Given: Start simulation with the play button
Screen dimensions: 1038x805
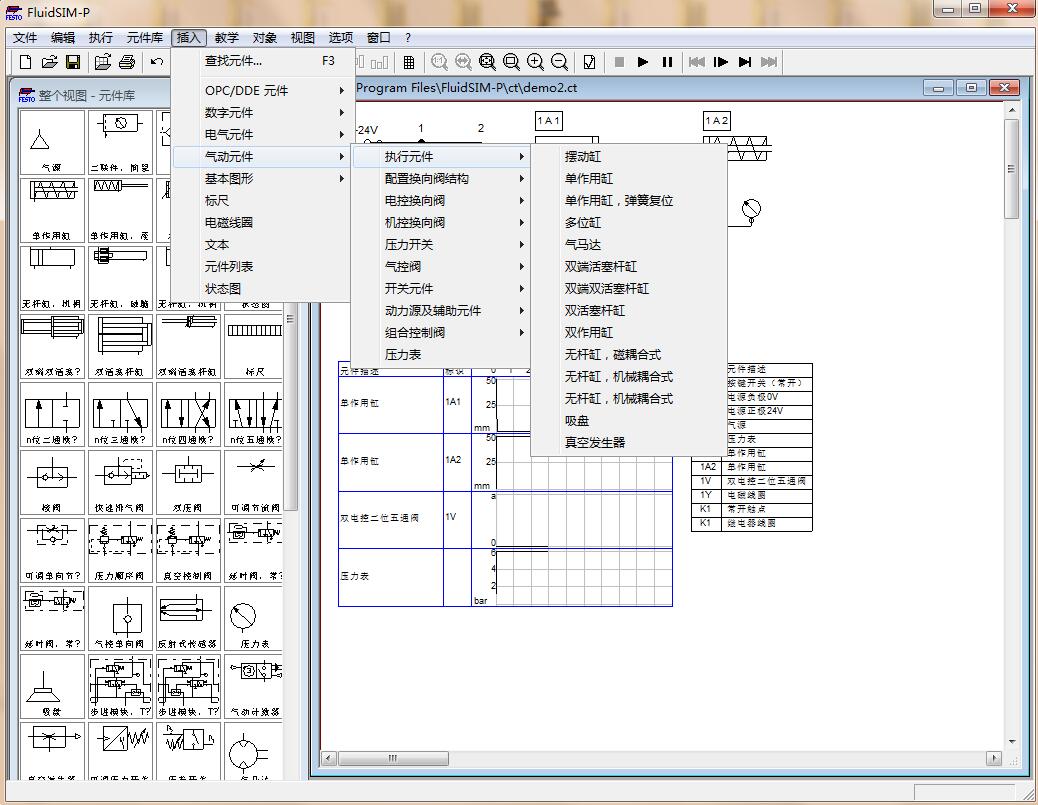Looking at the screenshot, I should (x=643, y=62).
